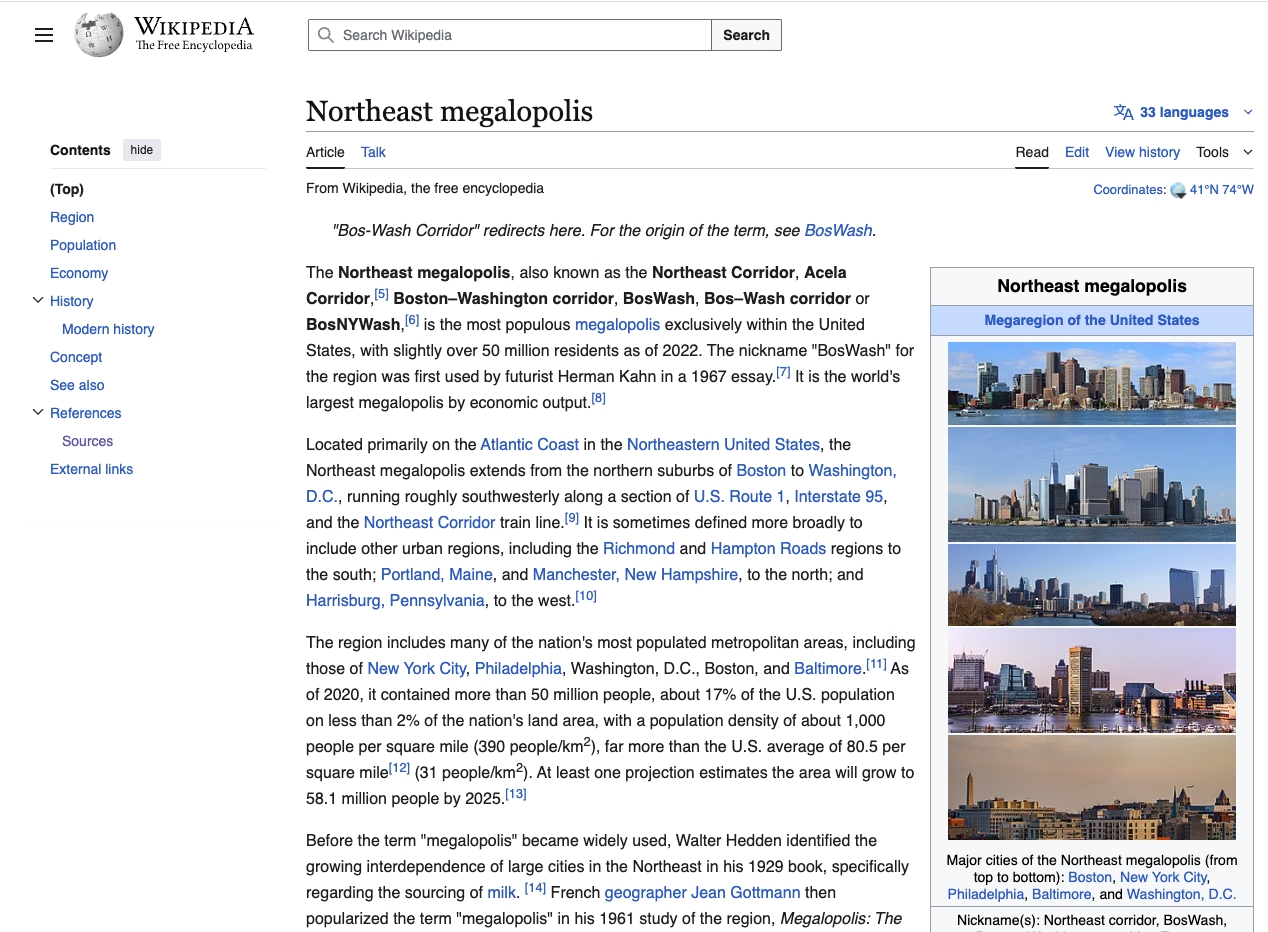1268x932 pixels.
Task: Open the hamburger main menu icon
Action: pos(44,35)
